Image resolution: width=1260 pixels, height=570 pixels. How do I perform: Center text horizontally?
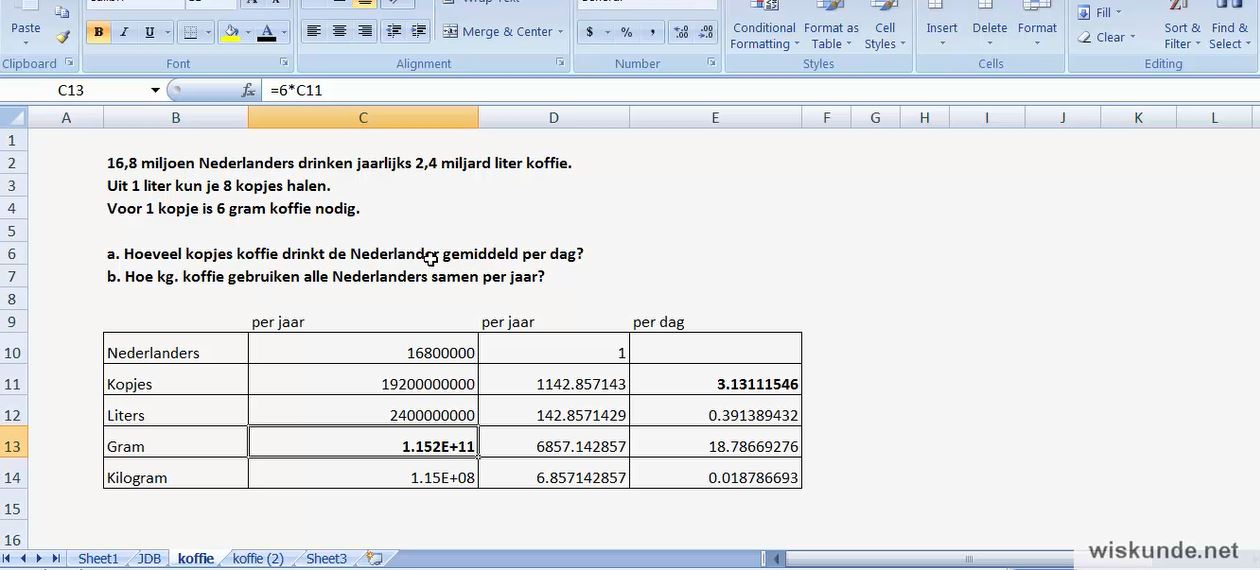point(340,32)
